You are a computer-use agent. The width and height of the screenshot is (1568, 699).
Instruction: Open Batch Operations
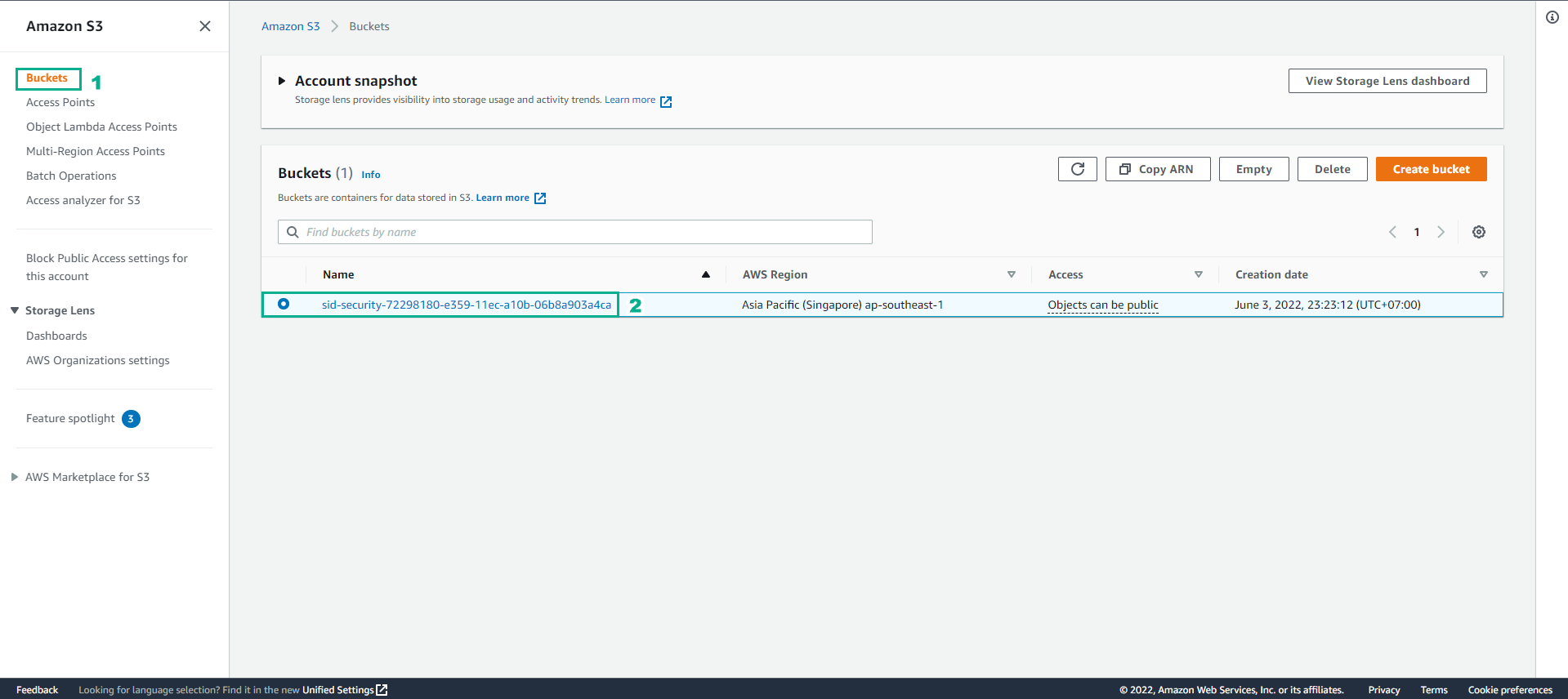tap(71, 176)
